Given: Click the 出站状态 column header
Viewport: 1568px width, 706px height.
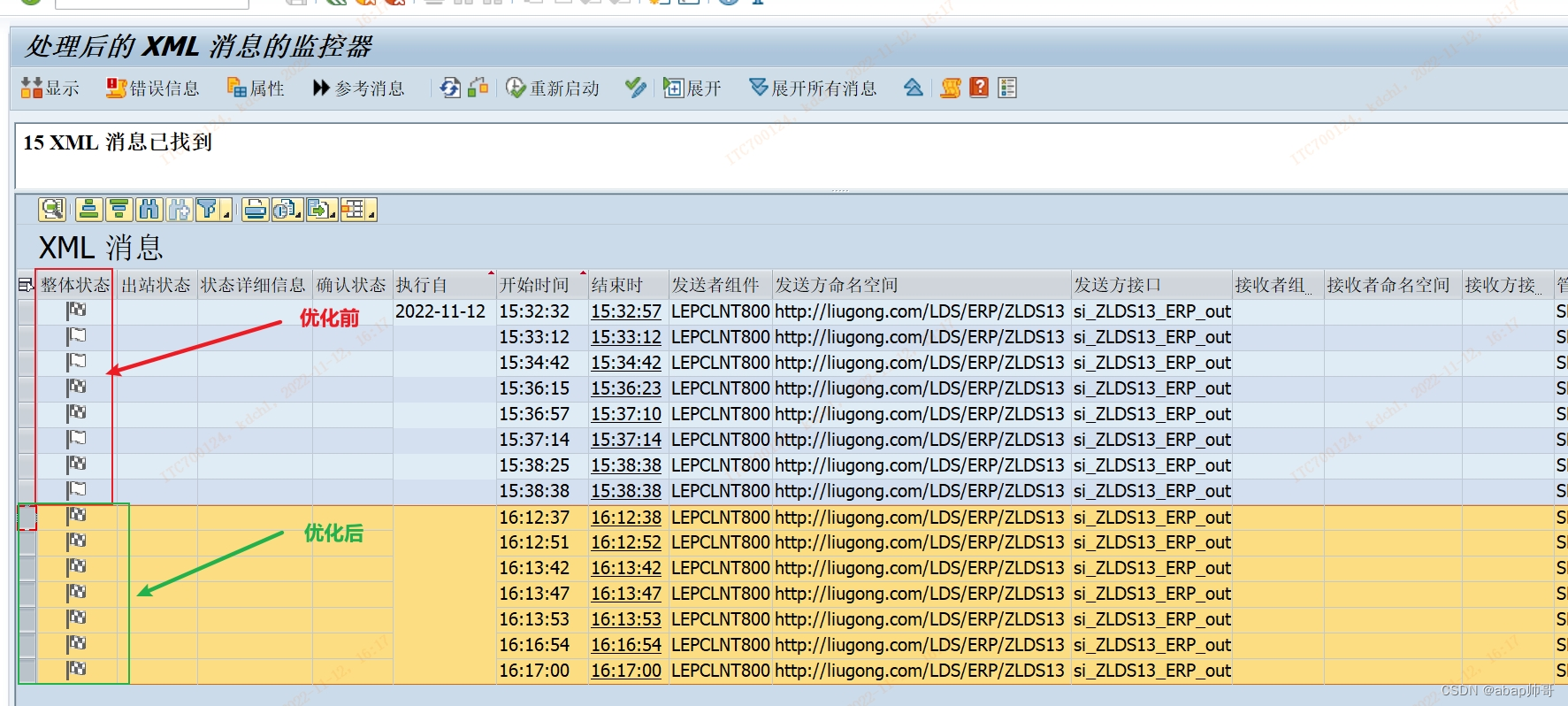Looking at the screenshot, I should point(157,285).
